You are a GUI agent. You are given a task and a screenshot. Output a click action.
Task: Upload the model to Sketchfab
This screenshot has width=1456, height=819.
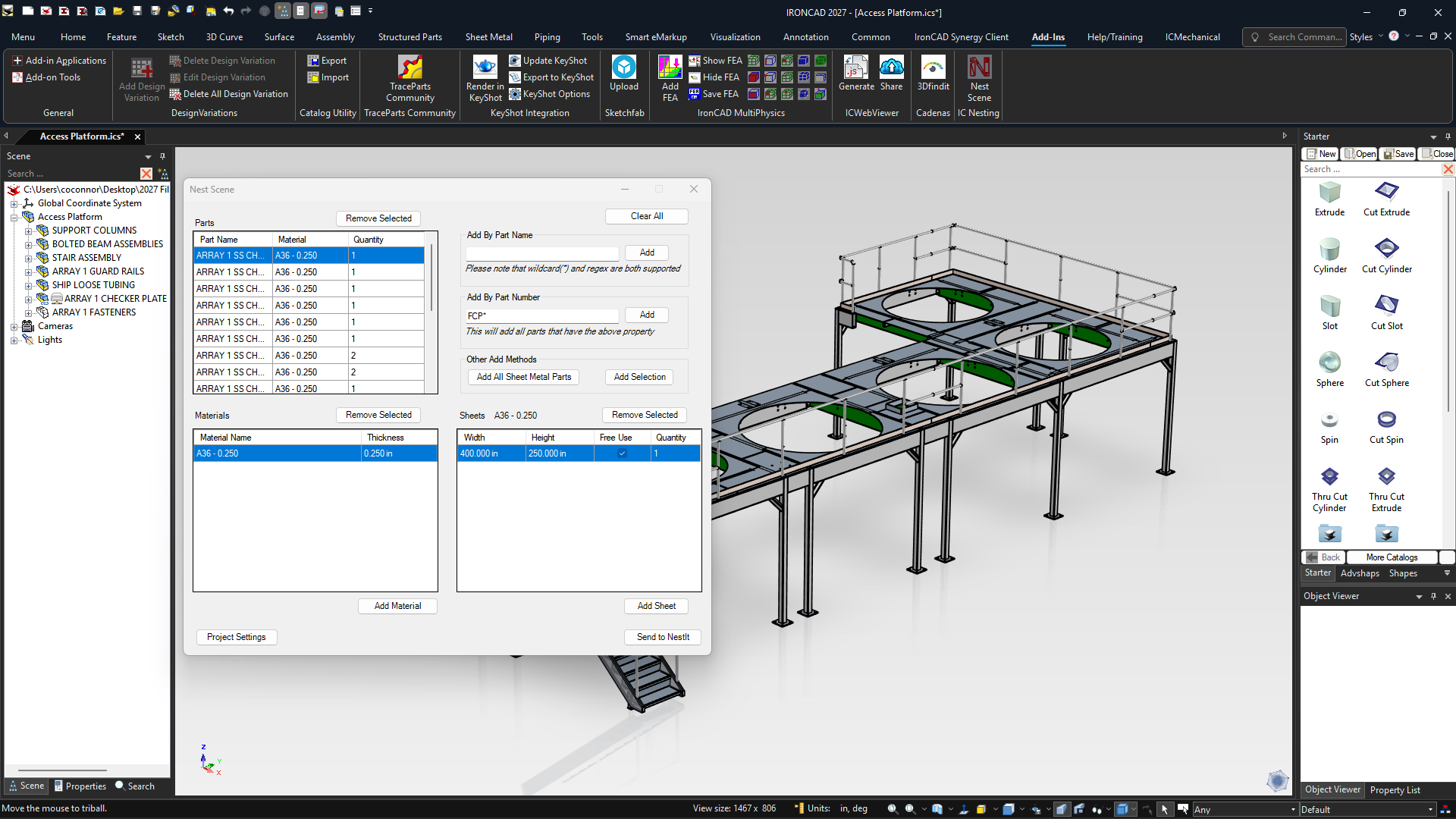[624, 74]
